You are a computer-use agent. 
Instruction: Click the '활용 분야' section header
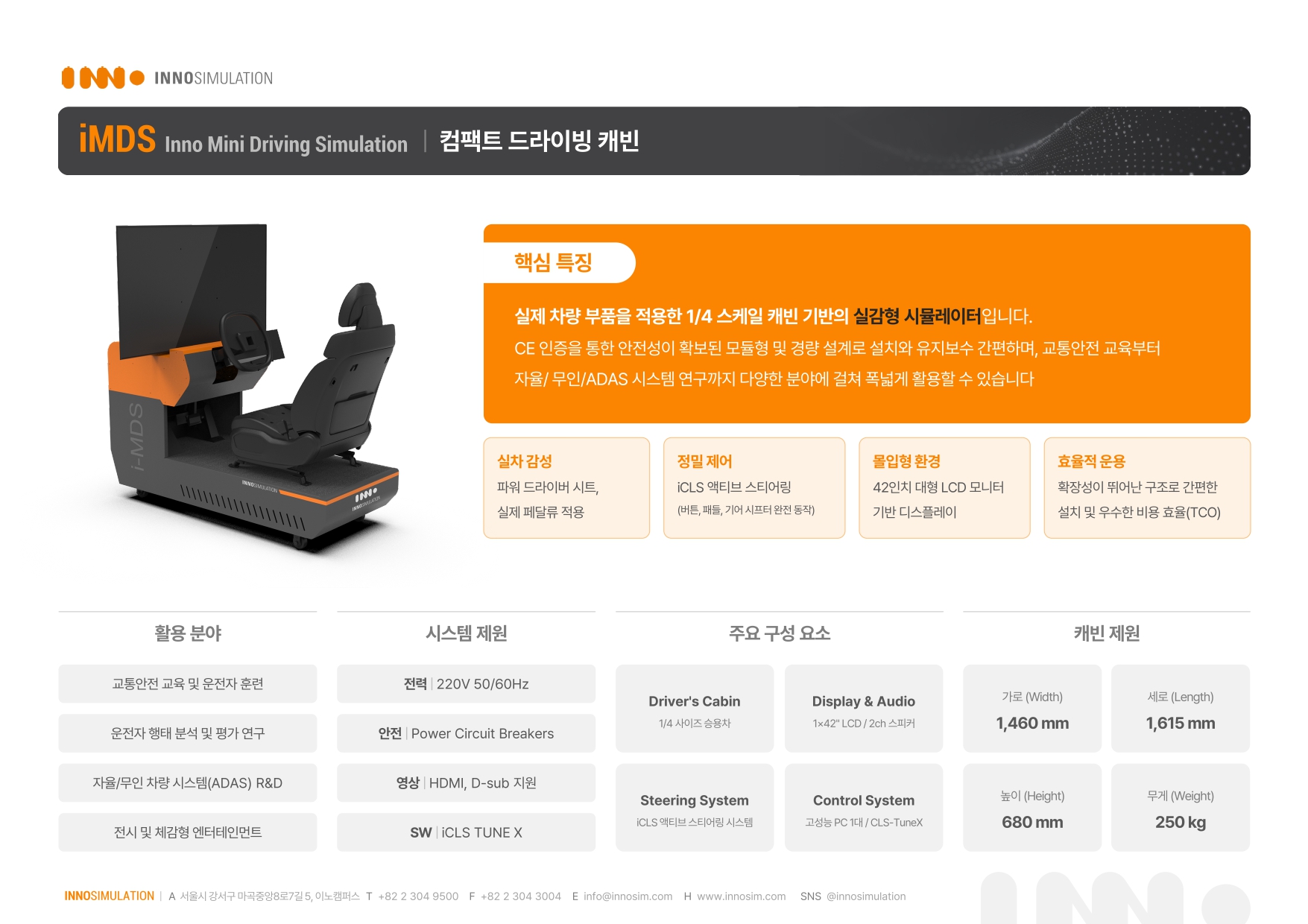[188, 633]
